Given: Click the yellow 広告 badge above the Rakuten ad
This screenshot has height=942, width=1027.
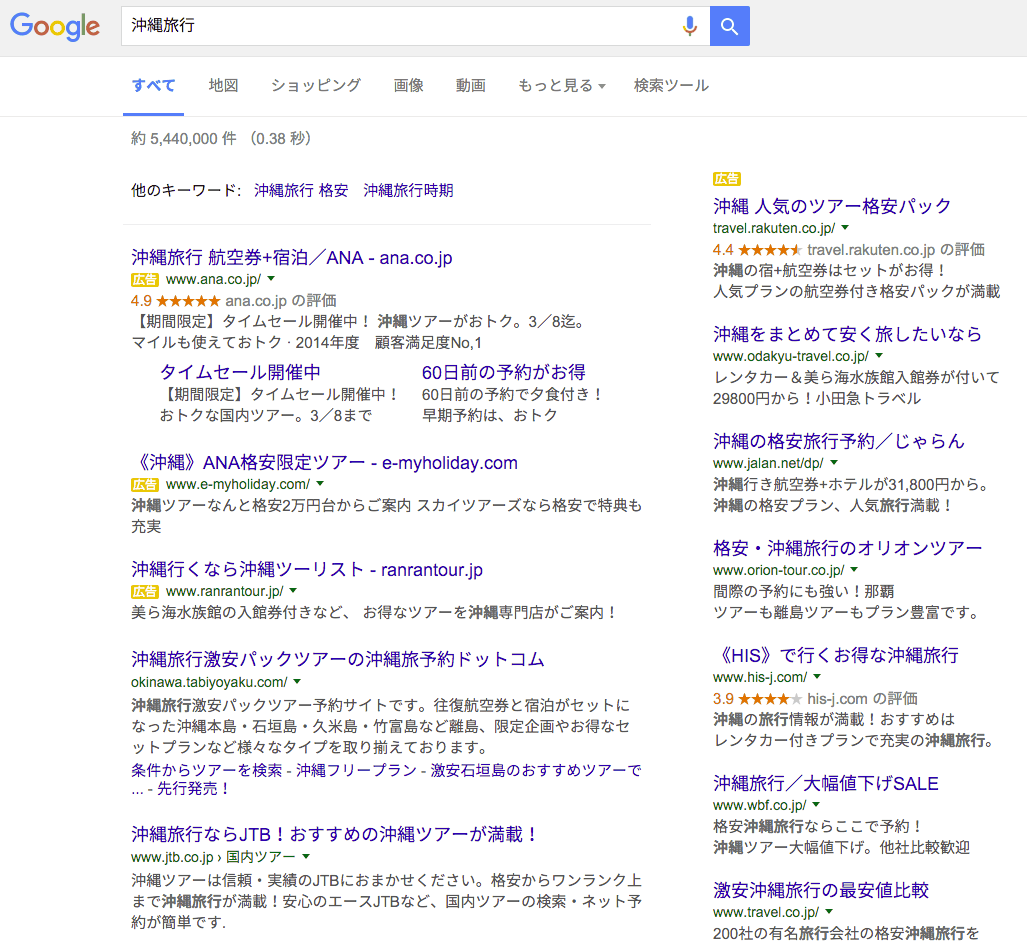Looking at the screenshot, I should point(726,179).
